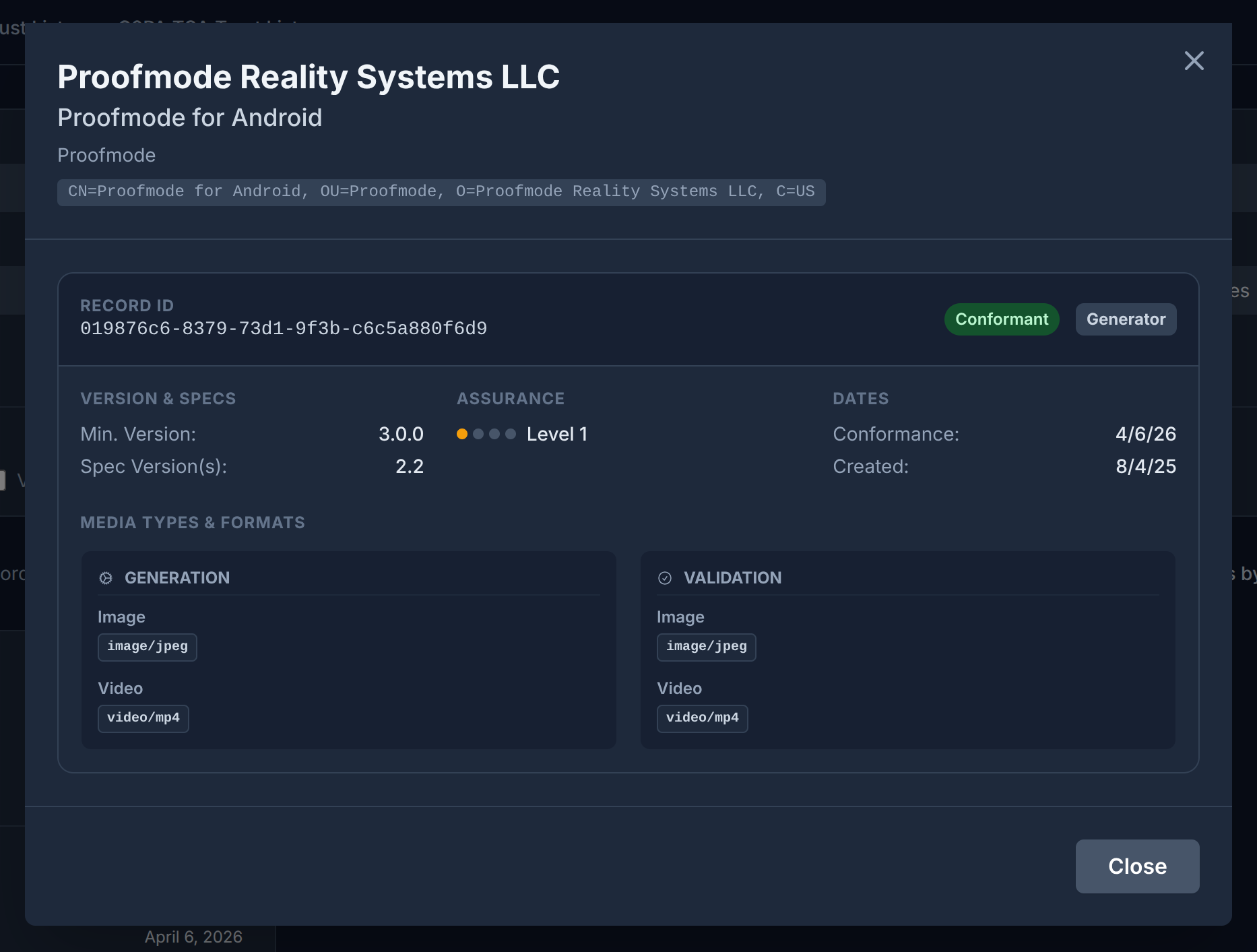
Task: Click the Spec Version(s) value 2.2
Action: coord(410,466)
